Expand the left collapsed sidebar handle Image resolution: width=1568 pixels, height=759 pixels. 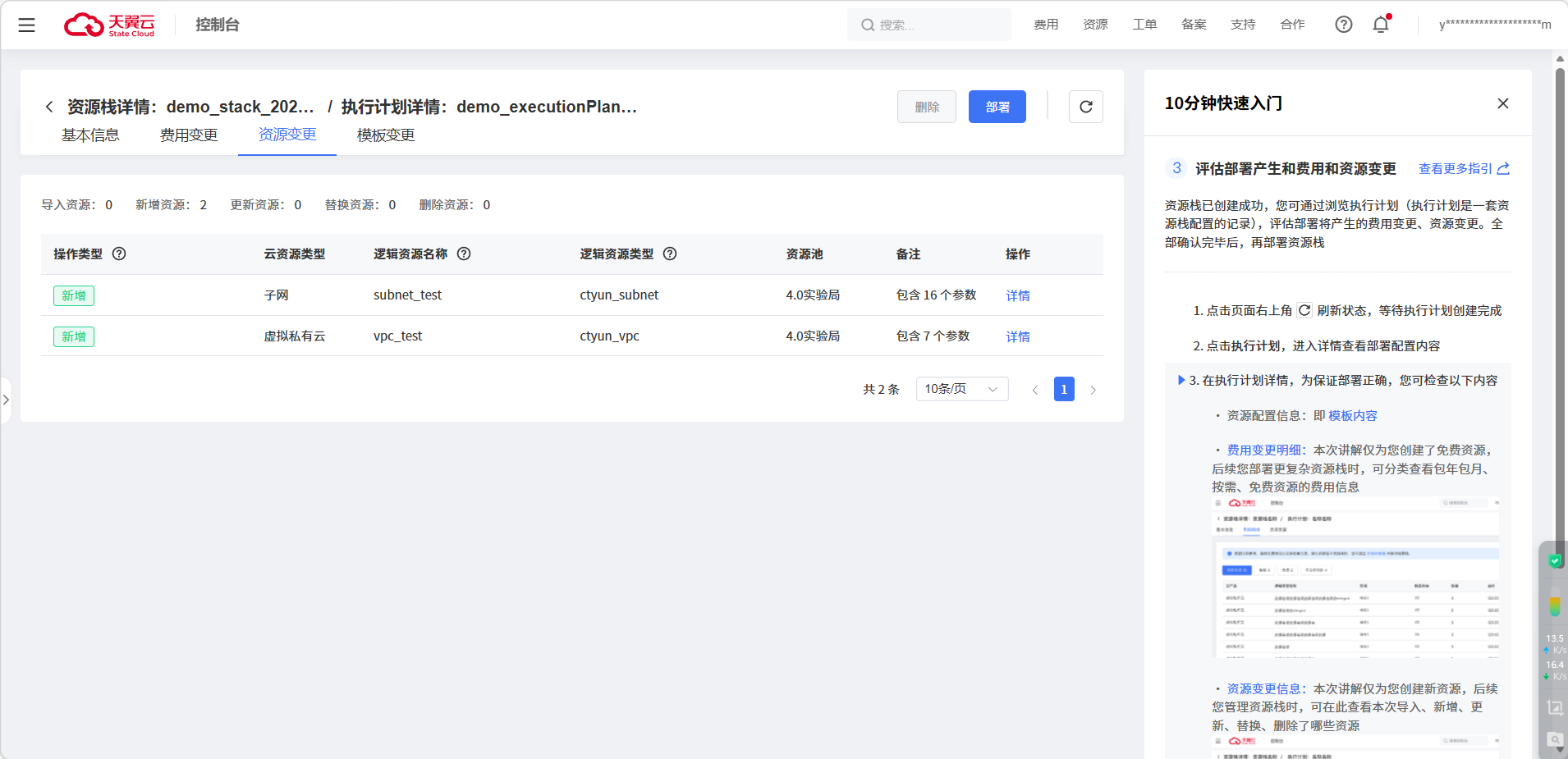pyautogui.click(x=6, y=400)
